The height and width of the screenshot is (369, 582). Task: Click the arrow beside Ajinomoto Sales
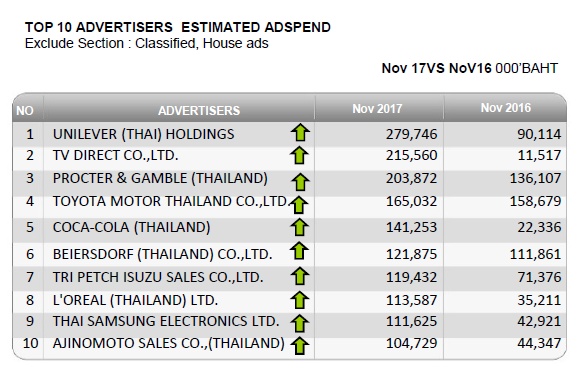click(300, 346)
